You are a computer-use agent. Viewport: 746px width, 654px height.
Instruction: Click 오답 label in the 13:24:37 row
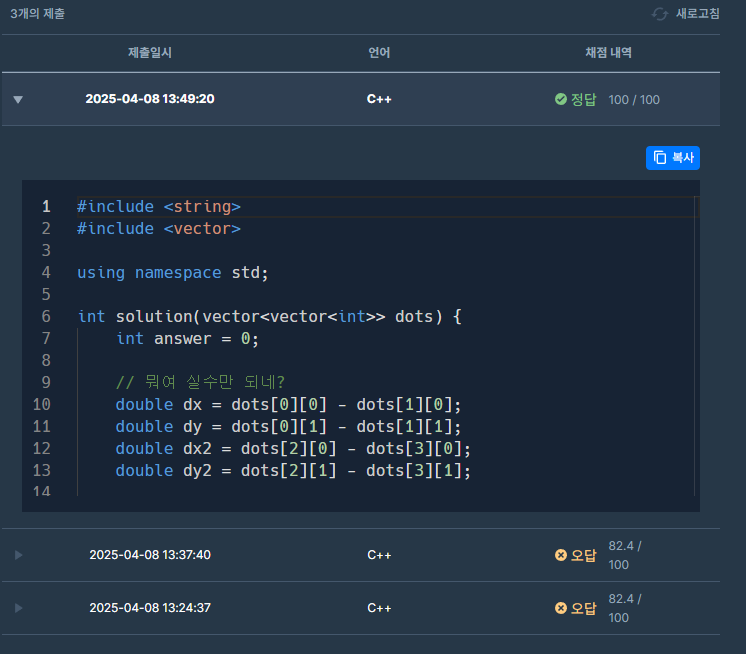click(x=583, y=608)
